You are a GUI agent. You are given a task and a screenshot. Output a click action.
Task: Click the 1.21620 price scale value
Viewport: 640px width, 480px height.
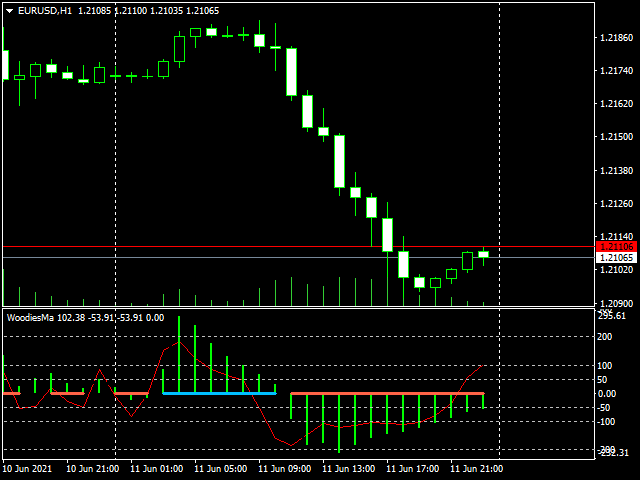click(x=616, y=104)
